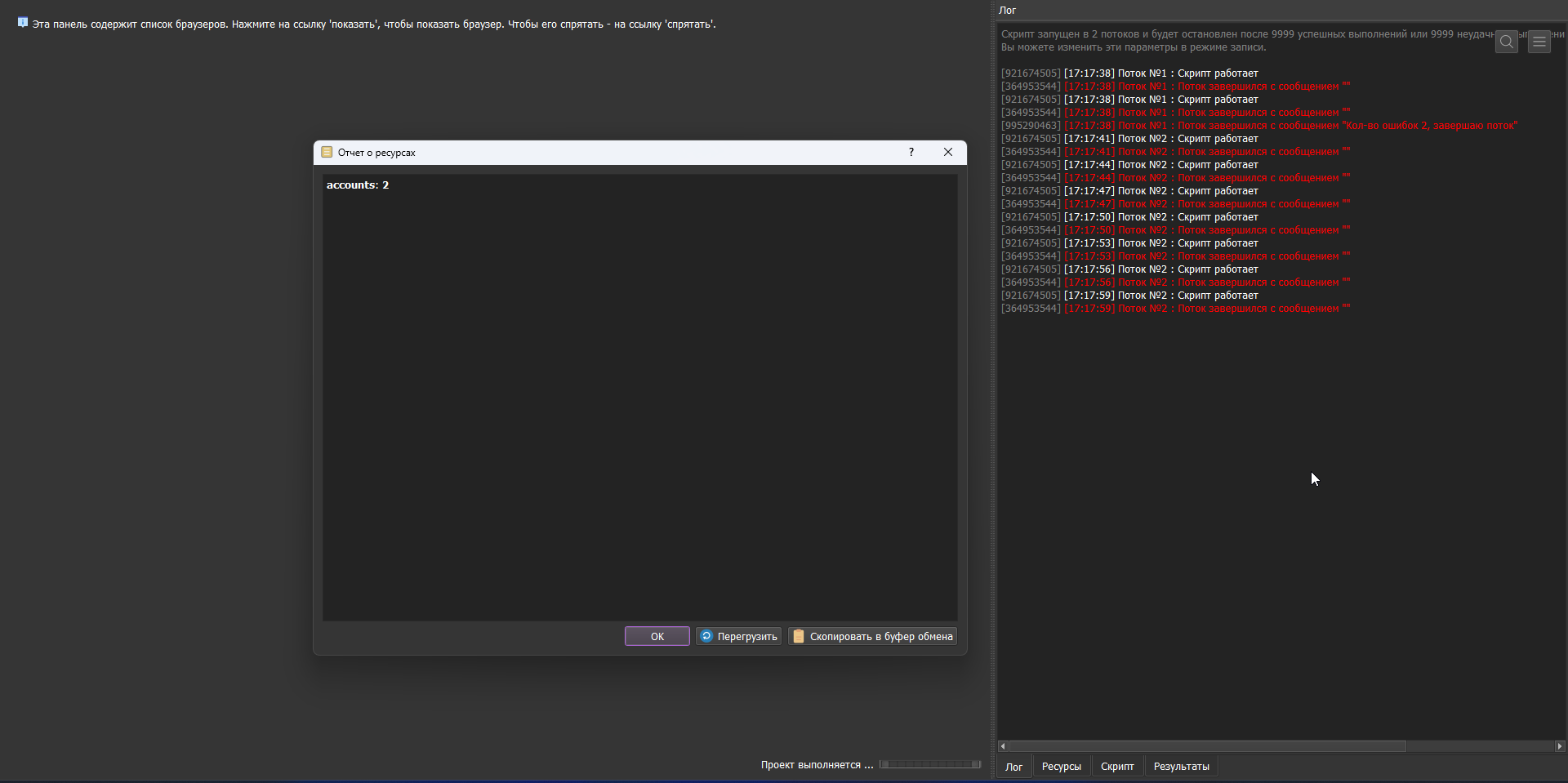Screen dimensions: 1568x783
Task: Click the left arrow of the log scrollbar
Action: click(1003, 746)
